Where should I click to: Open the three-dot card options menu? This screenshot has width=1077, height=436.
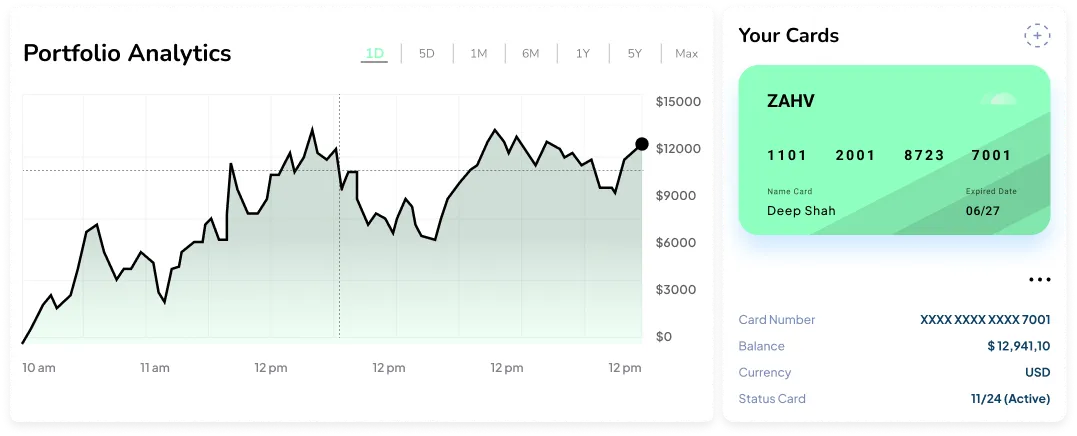(1040, 279)
